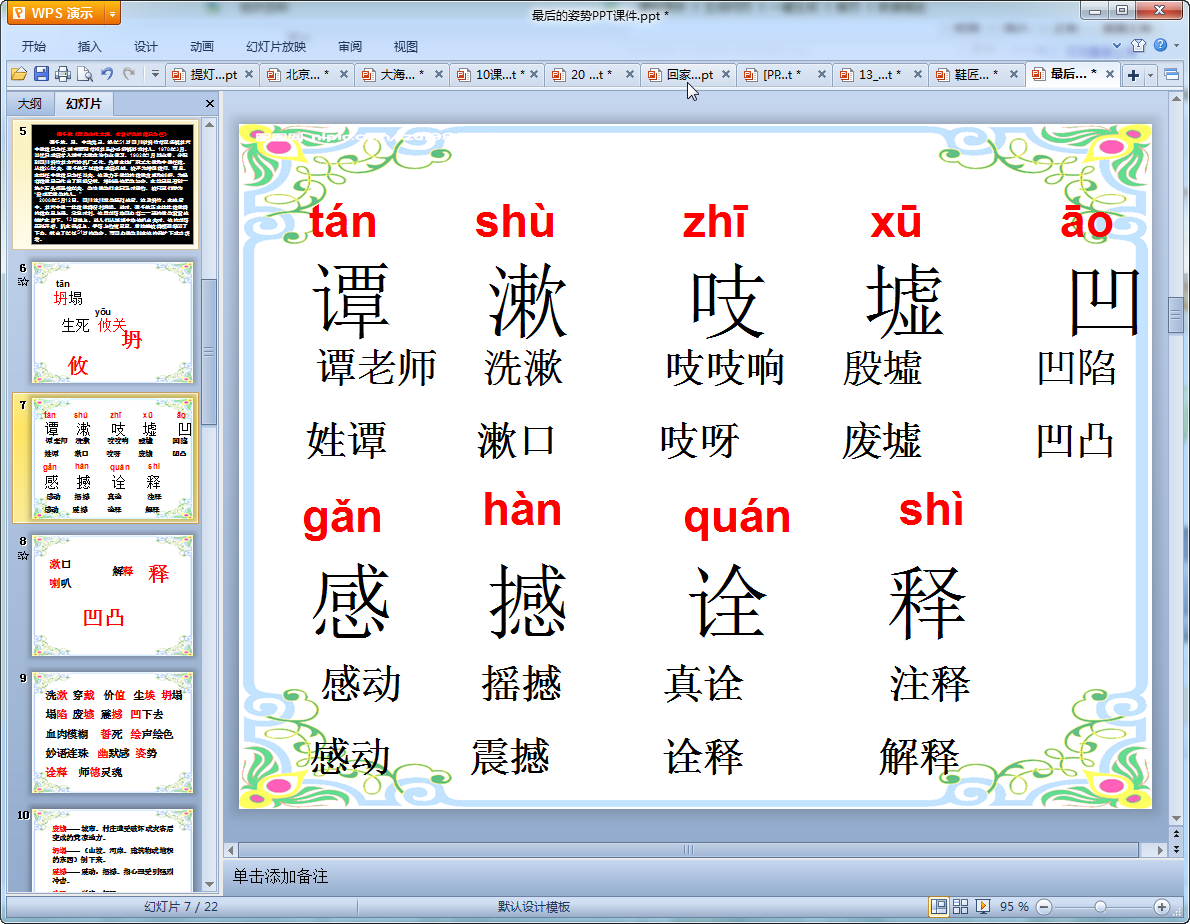Click the window list icon at tab bar end
1190x924 pixels.
1171,74
